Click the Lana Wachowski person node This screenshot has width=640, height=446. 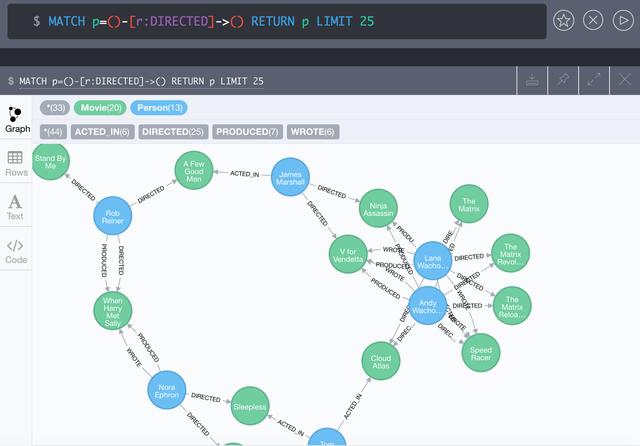[x=433, y=261]
